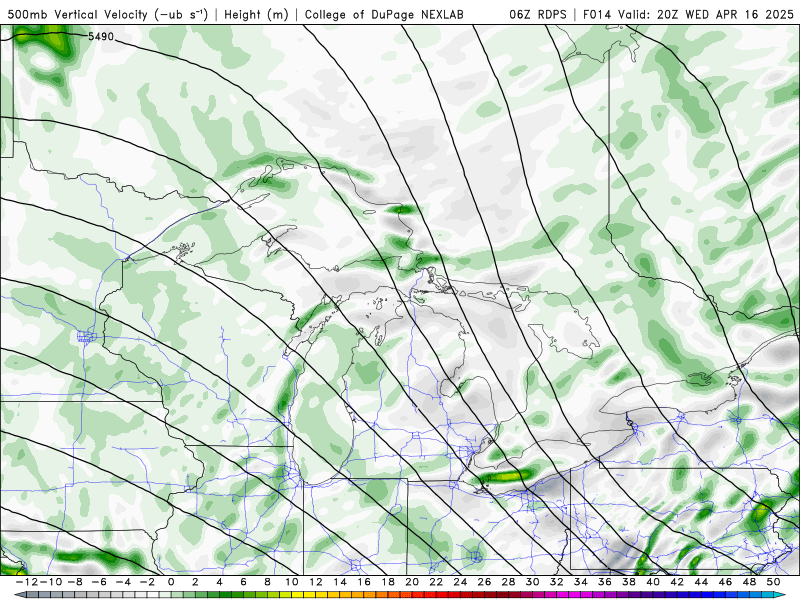Click the -4 value on the color scale

123,582
